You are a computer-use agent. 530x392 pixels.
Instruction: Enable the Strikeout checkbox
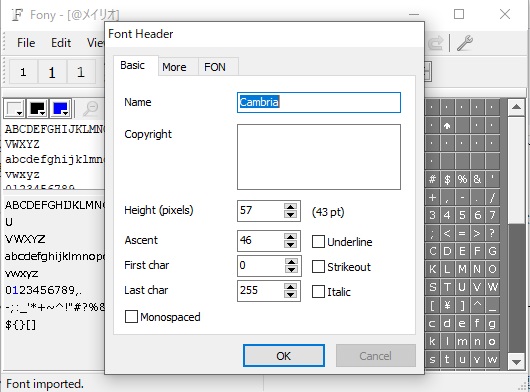click(x=318, y=267)
